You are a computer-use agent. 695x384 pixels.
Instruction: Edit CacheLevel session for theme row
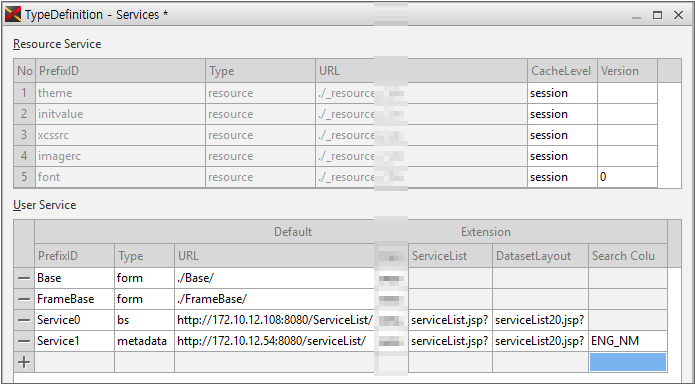point(562,93)
